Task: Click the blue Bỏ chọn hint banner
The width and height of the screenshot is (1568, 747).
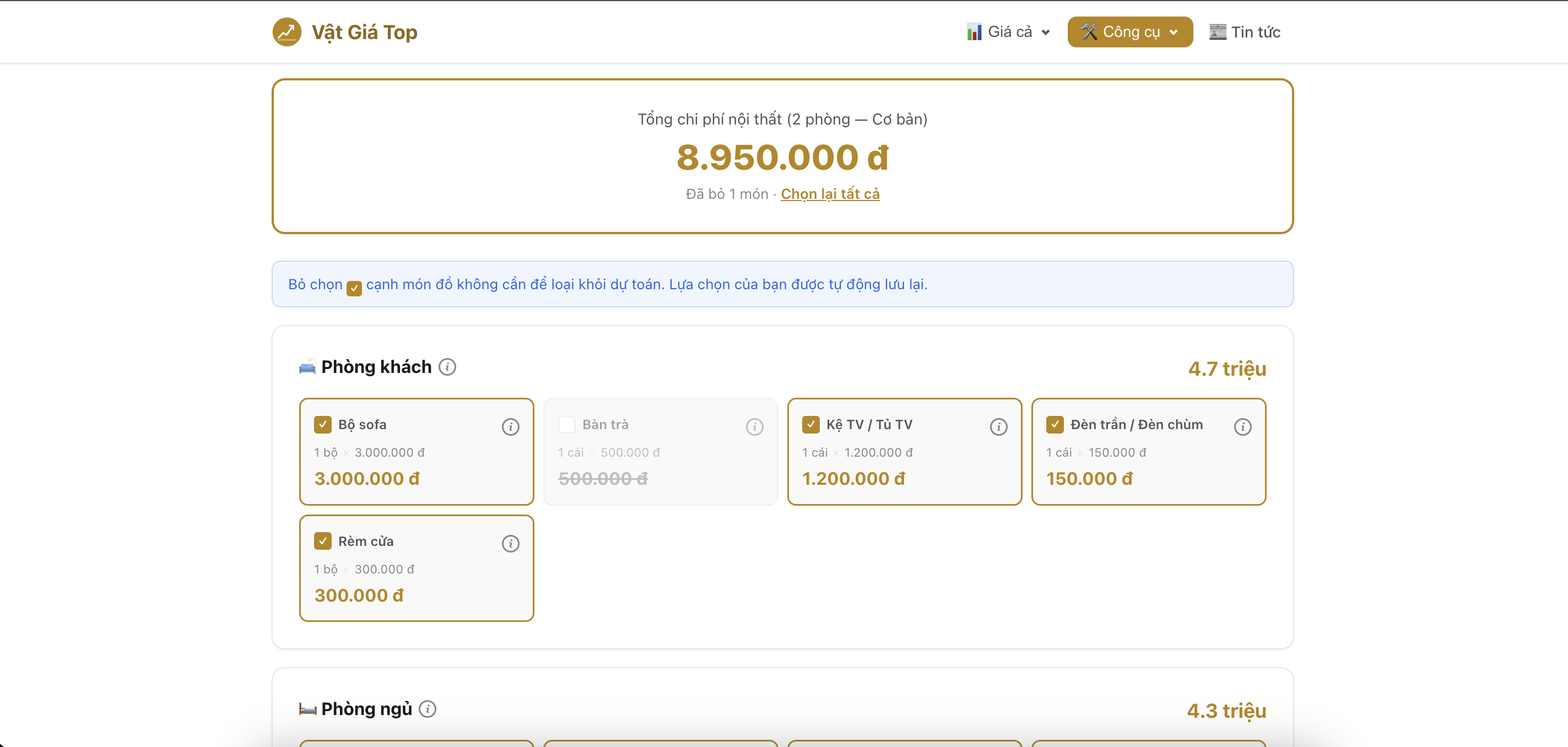Action: (782, 284)
